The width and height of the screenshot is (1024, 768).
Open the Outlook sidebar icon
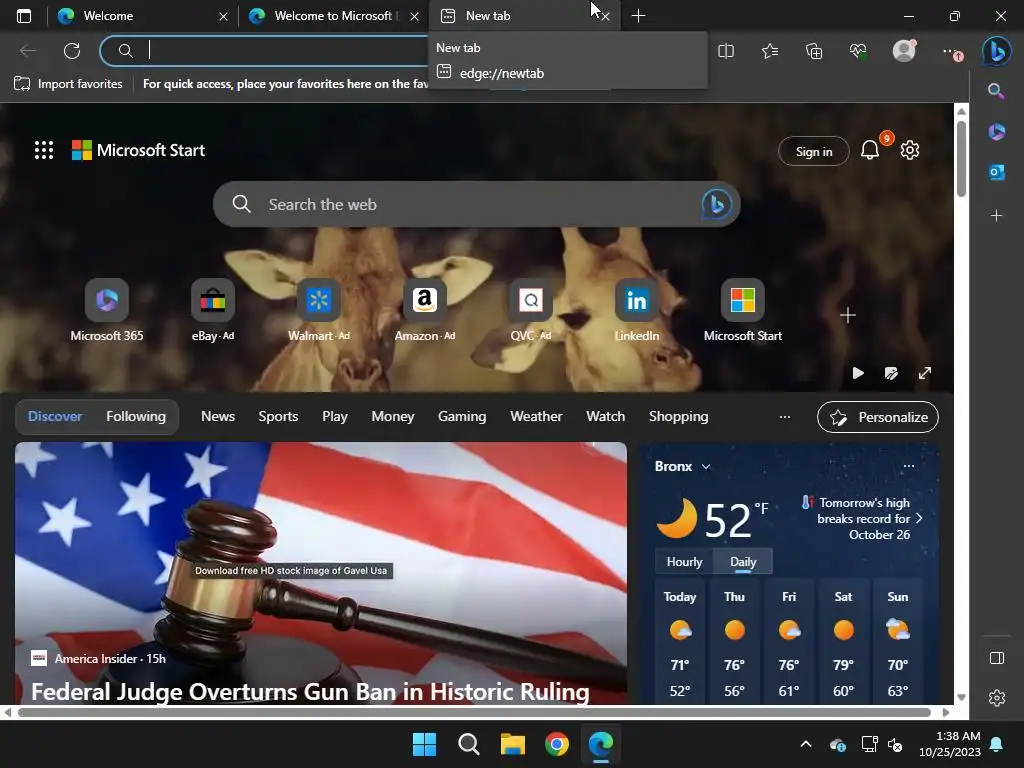pyautogui.click(x=996, y=172)
